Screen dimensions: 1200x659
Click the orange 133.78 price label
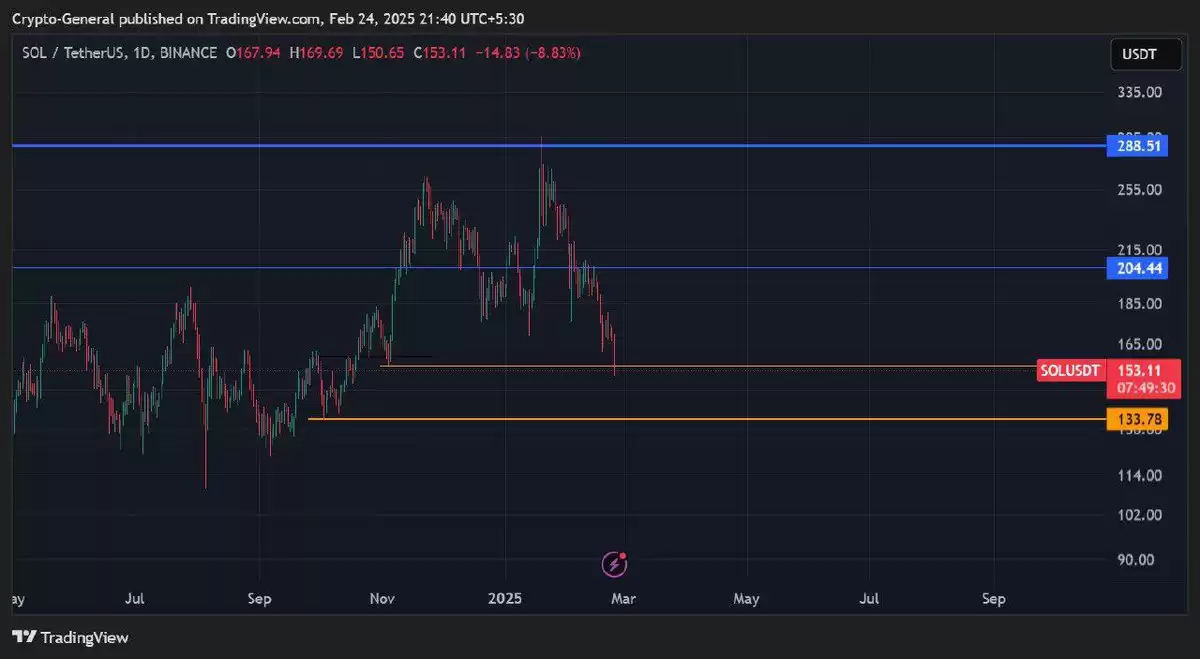[x=1138, y=419]
